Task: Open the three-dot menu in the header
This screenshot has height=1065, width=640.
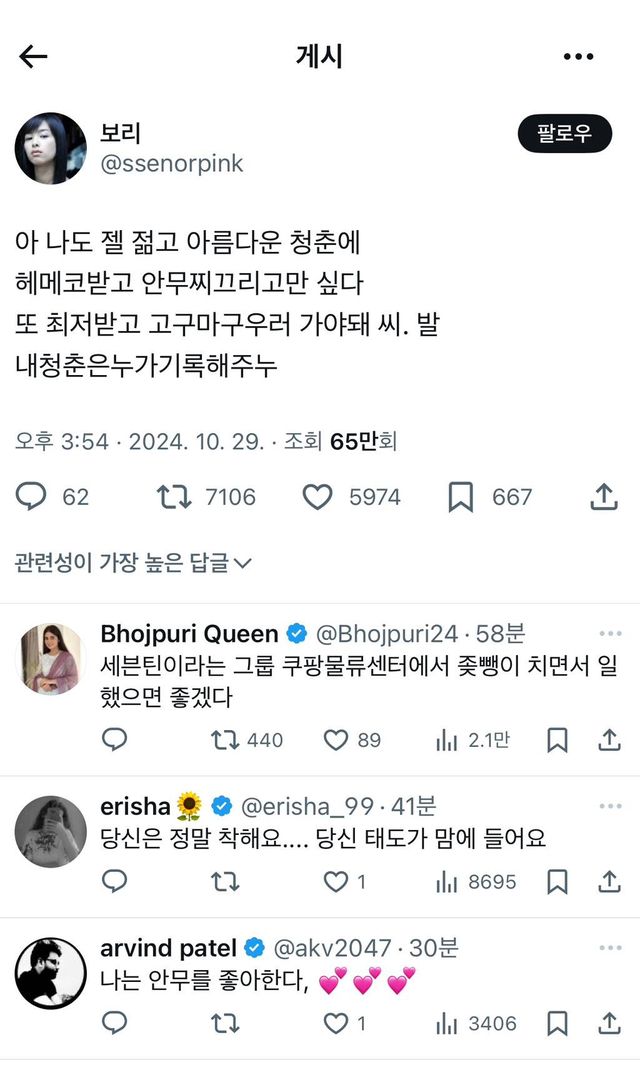Action: [578, 57]
